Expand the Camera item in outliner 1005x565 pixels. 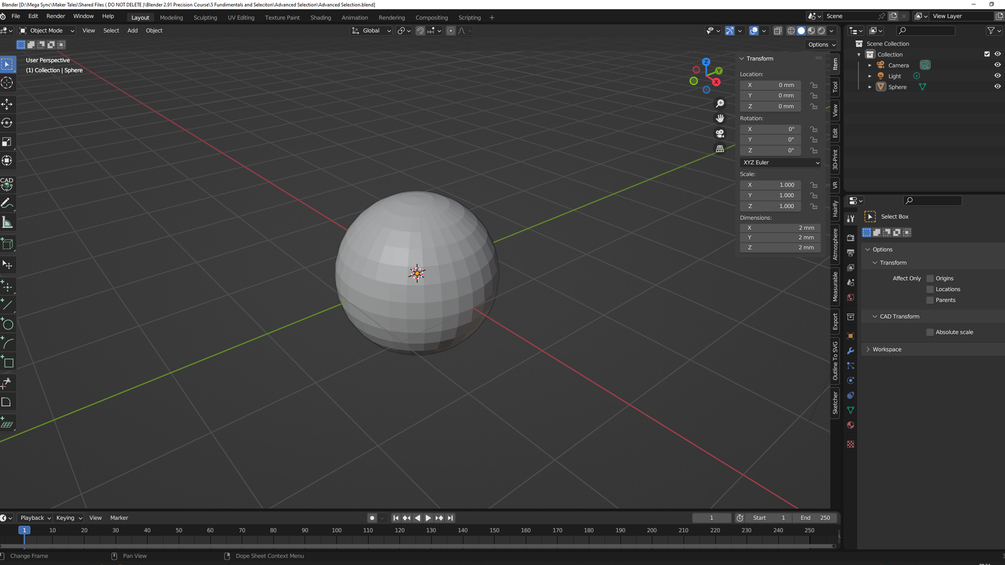870,65
